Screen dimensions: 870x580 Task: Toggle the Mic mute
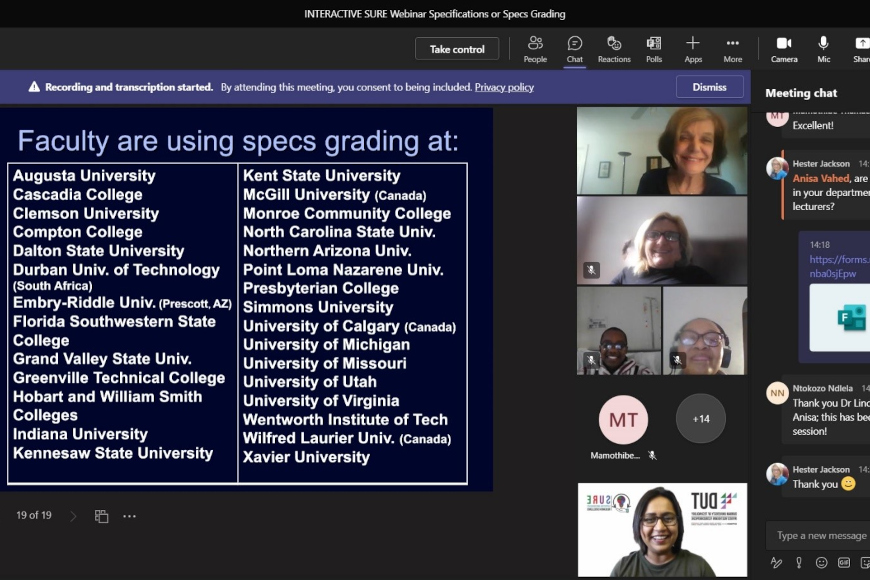tap(823, 49)
